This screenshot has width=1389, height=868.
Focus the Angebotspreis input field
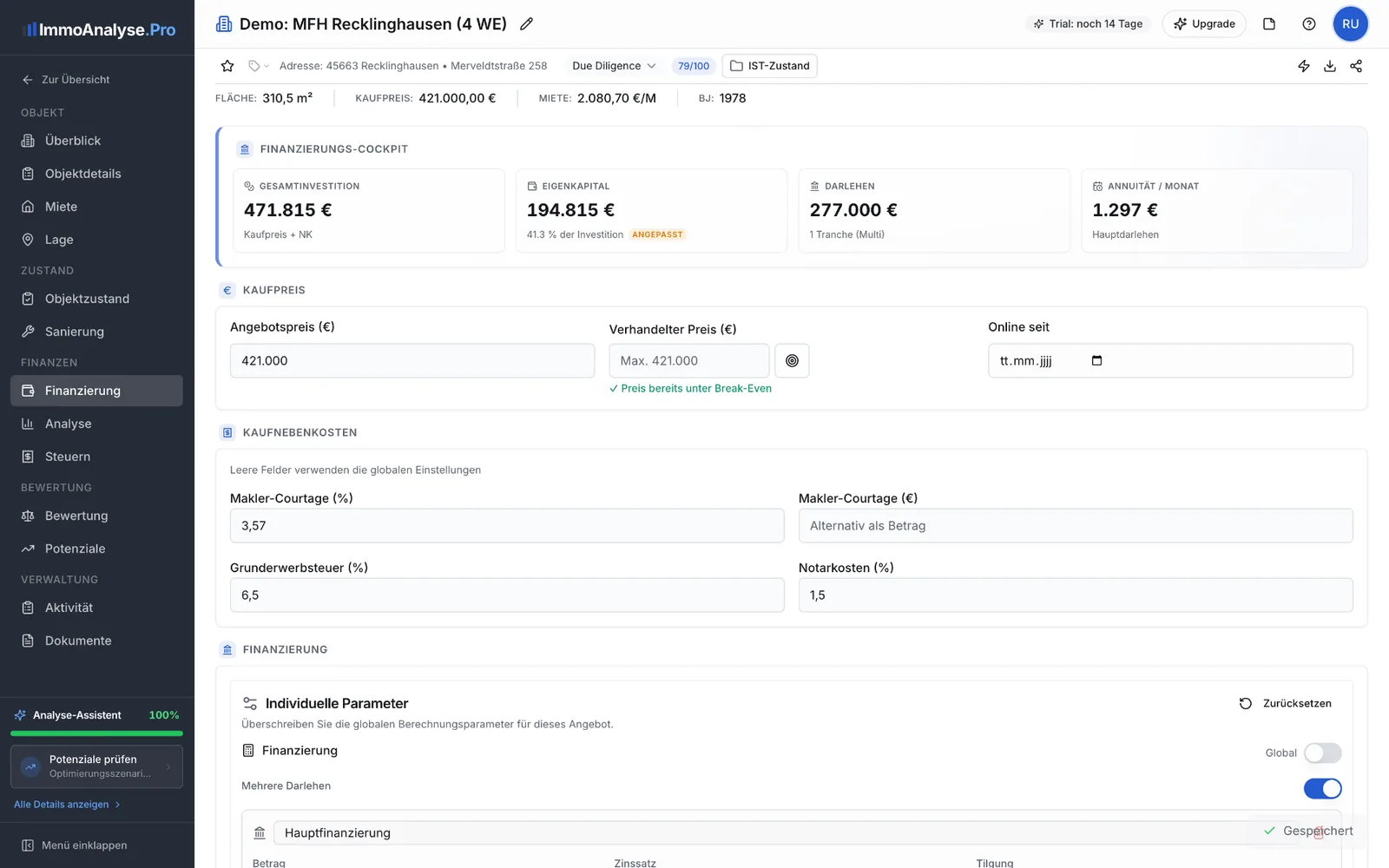[x=412, y=361]
